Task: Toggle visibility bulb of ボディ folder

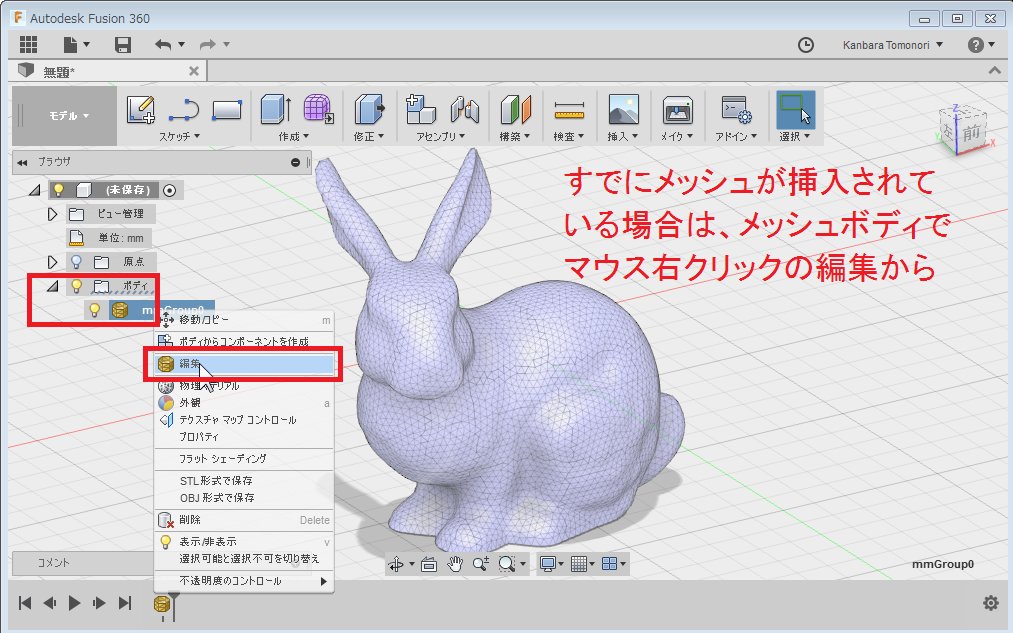Action: click(x=76, y=285)
